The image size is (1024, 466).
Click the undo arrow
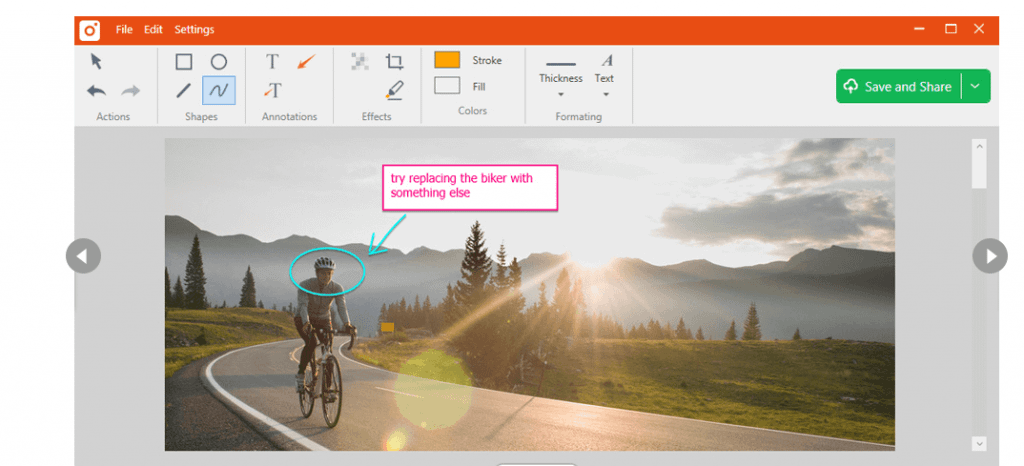point(97,91)
